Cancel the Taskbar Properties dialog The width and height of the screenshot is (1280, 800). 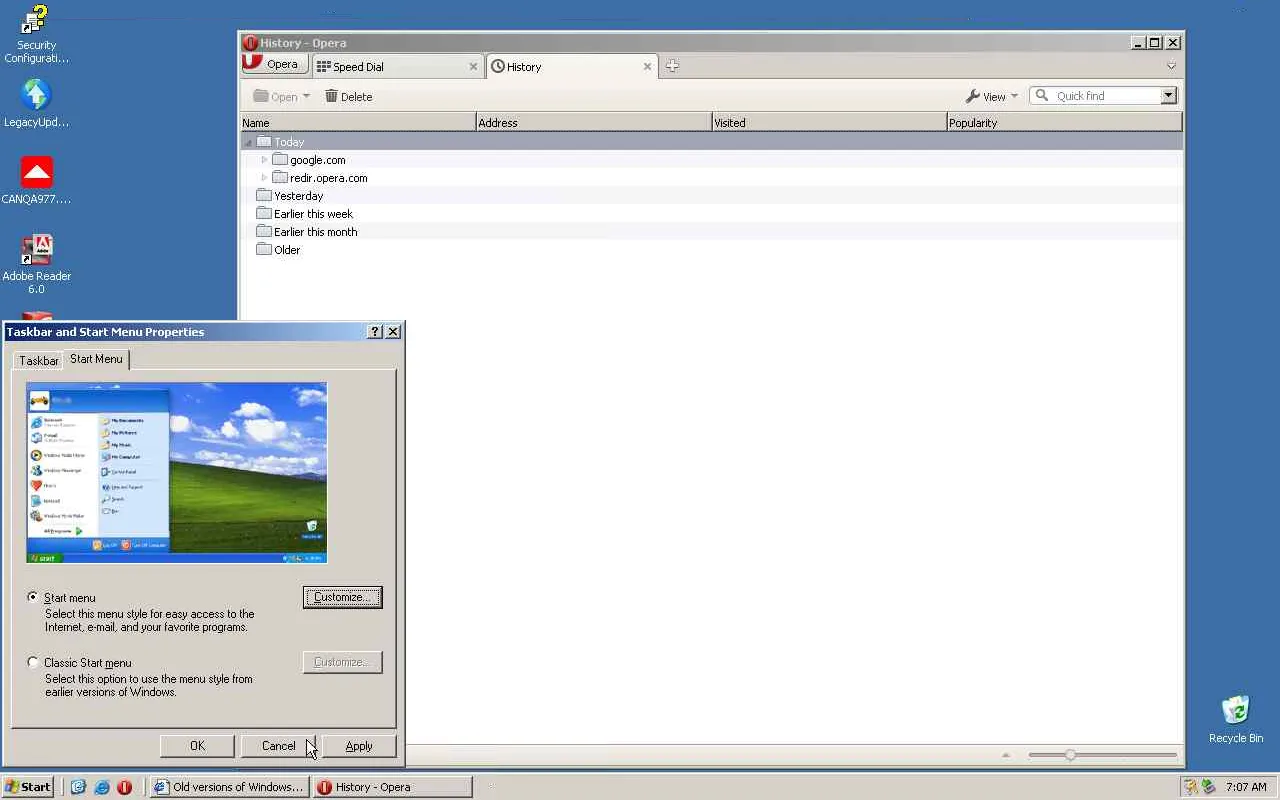(x=278, y=746)
